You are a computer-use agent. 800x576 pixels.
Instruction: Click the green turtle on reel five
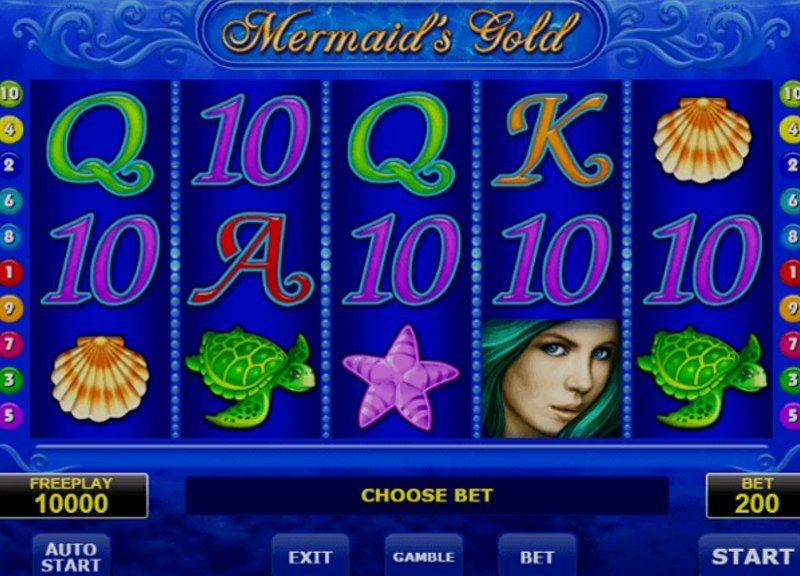tap(703, 377)
